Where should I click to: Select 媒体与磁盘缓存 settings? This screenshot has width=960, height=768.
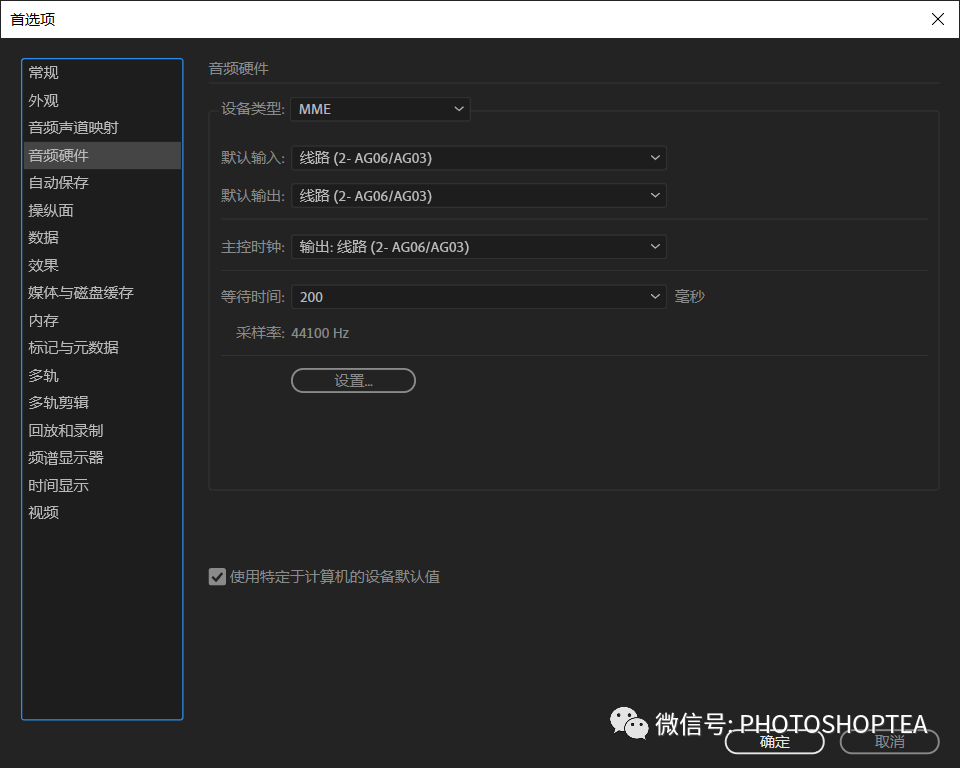point(73,292)
